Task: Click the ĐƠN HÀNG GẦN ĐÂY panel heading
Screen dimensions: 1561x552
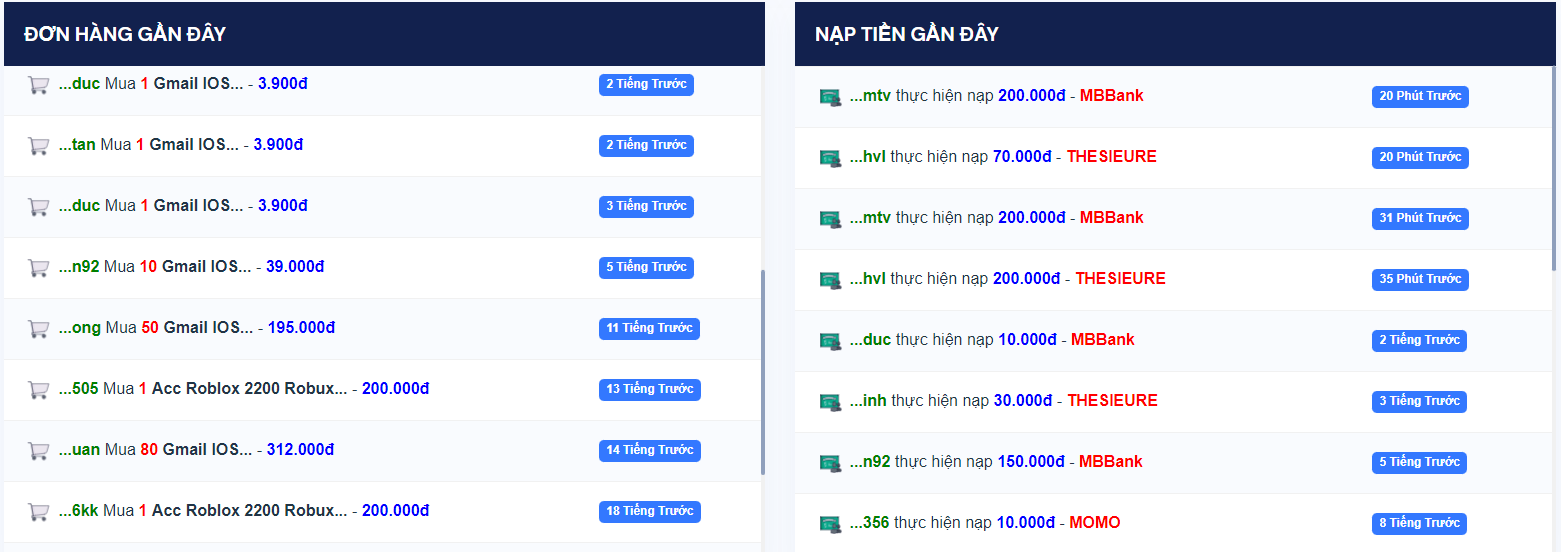Action: point(125,34)
